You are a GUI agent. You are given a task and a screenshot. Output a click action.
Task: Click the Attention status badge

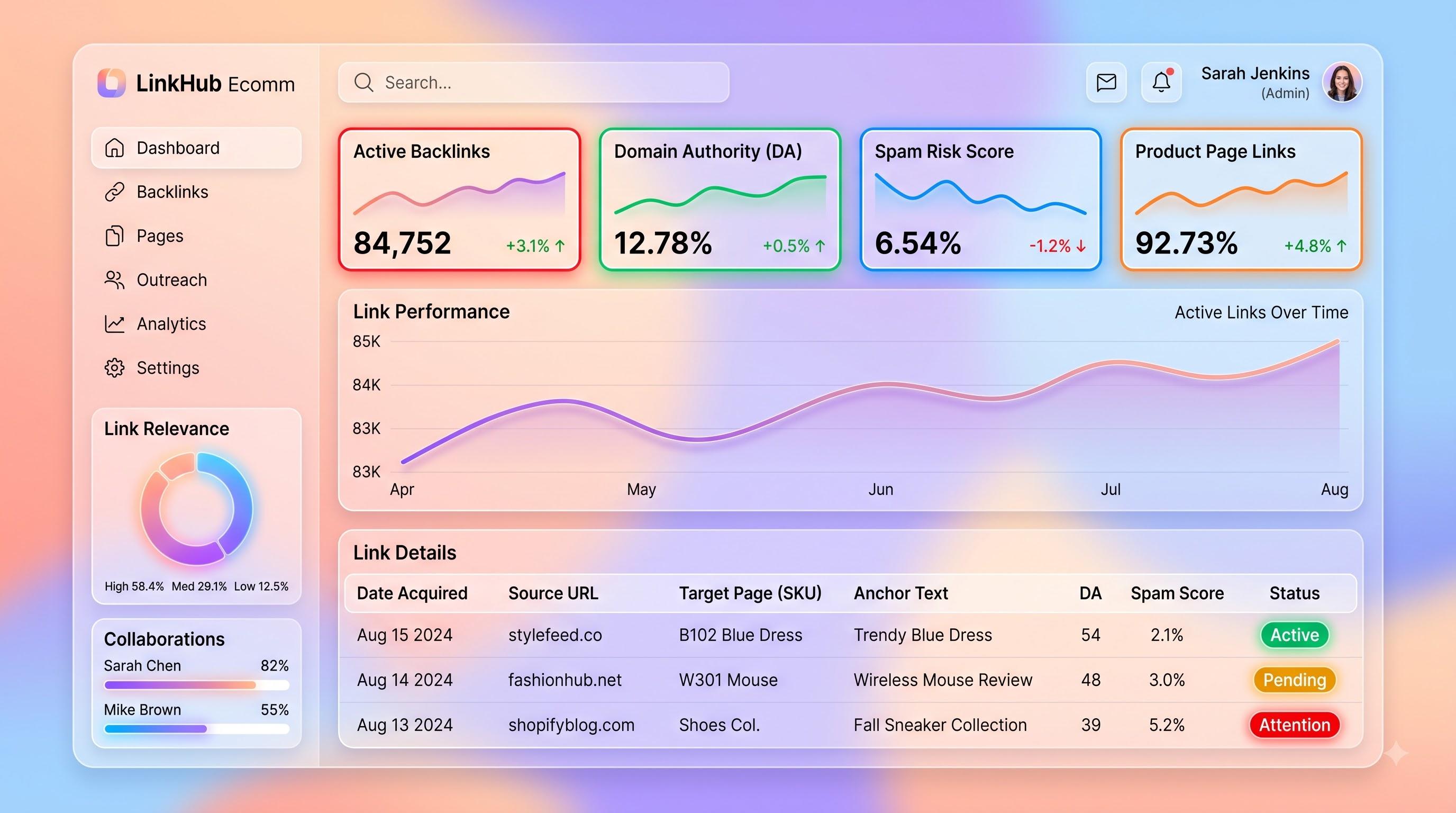pyautogui.click(x=1294, y=725)
